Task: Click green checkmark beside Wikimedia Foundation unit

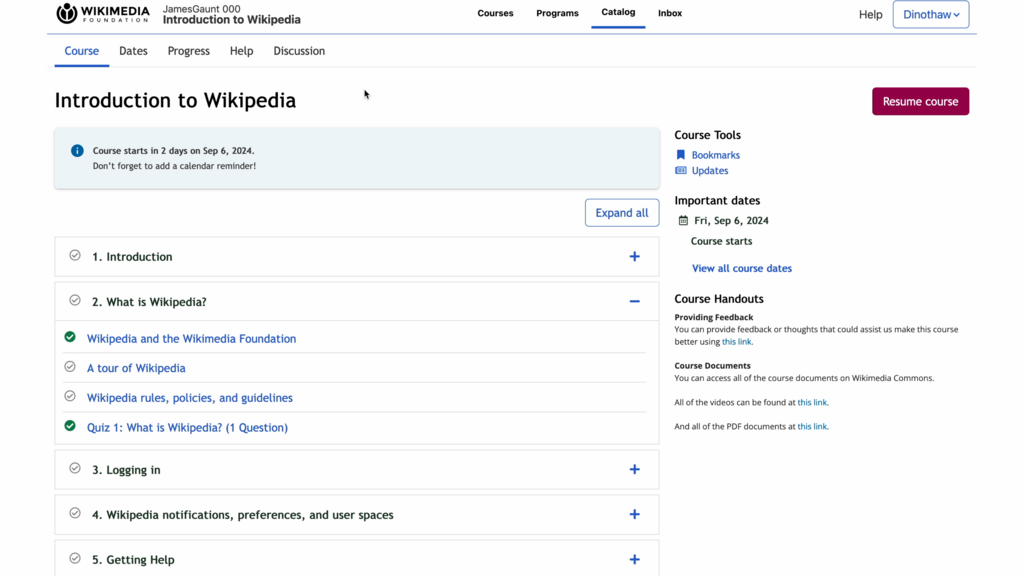Action: pos(70,337)
